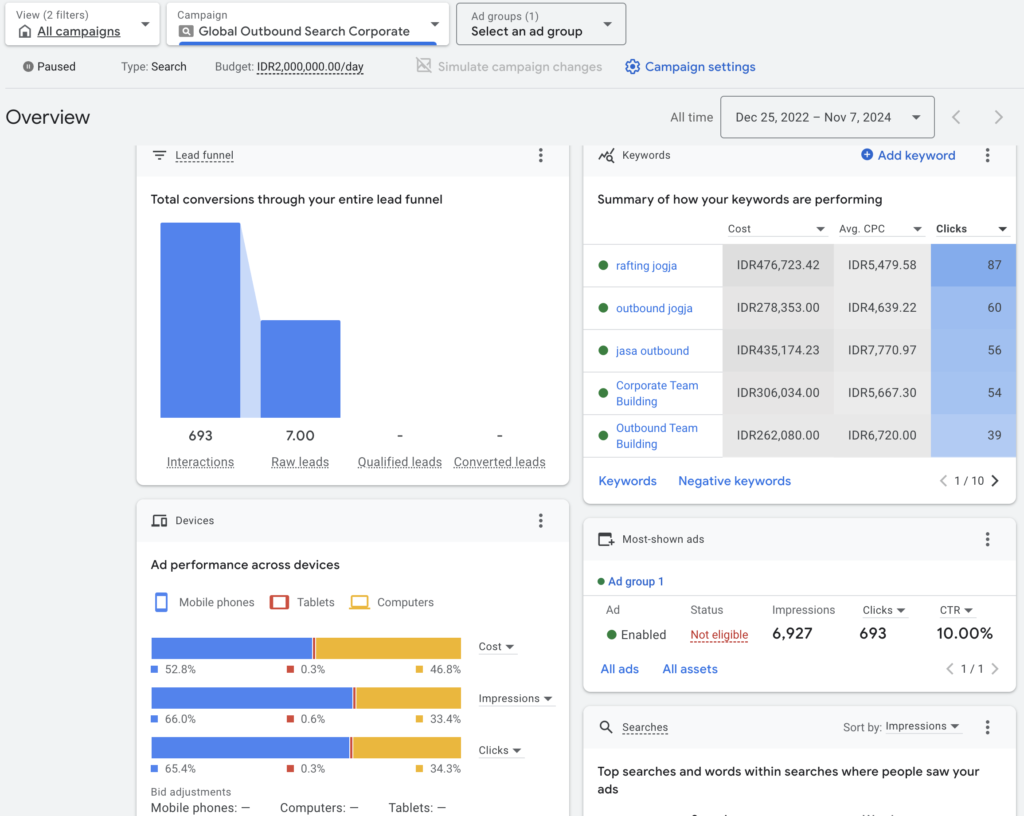Switch to the Negative keywords tab

(734, 481)
